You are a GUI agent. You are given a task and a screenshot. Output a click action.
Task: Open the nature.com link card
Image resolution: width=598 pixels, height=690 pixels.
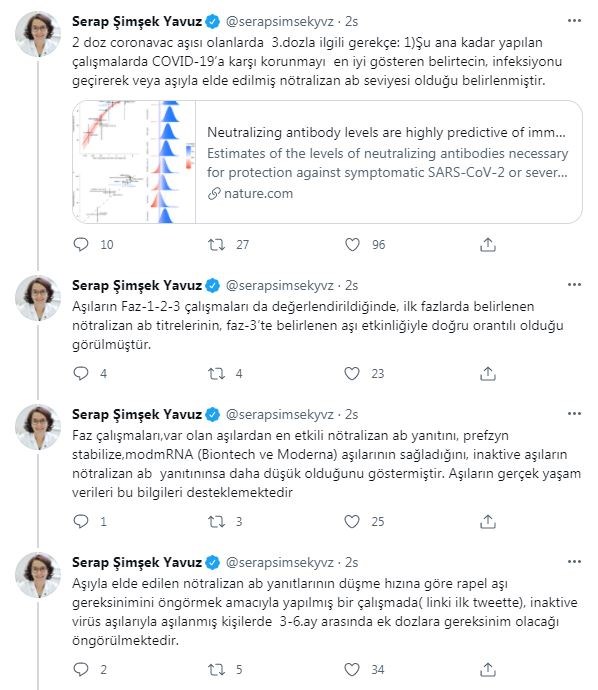(327, 162)
